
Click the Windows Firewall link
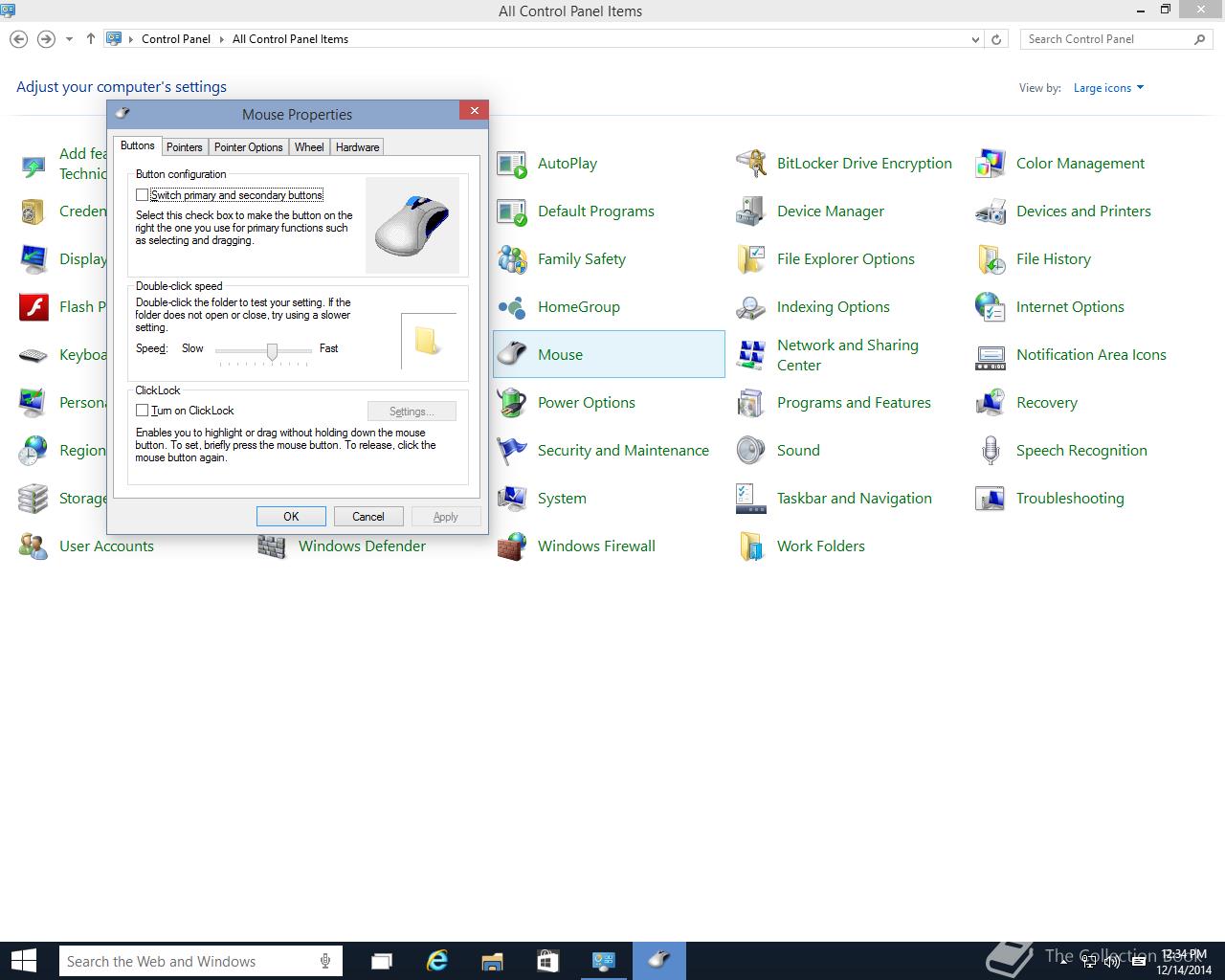point(596,546)
